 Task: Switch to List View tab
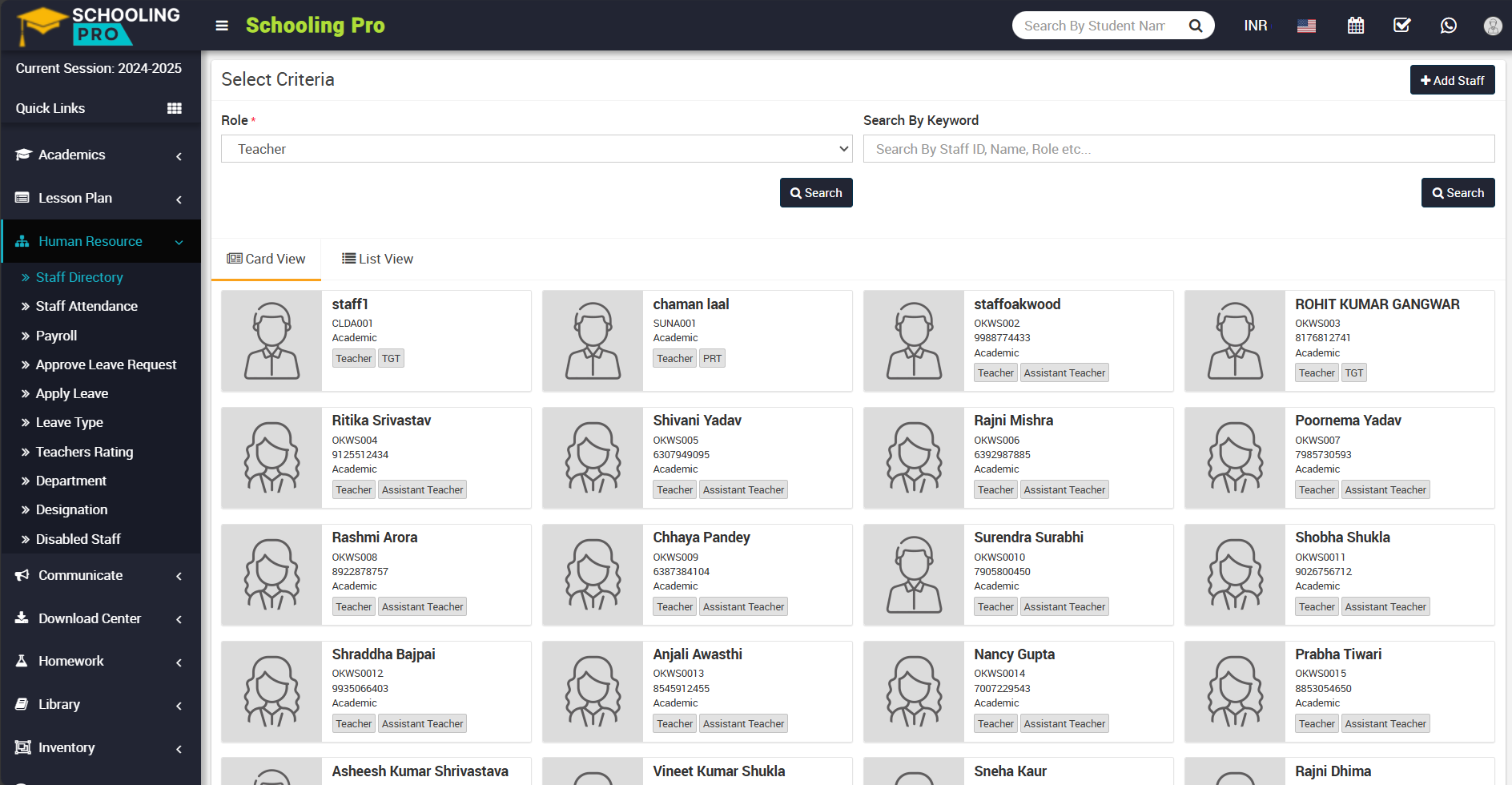pyautogui.click(x=377, y=259)
